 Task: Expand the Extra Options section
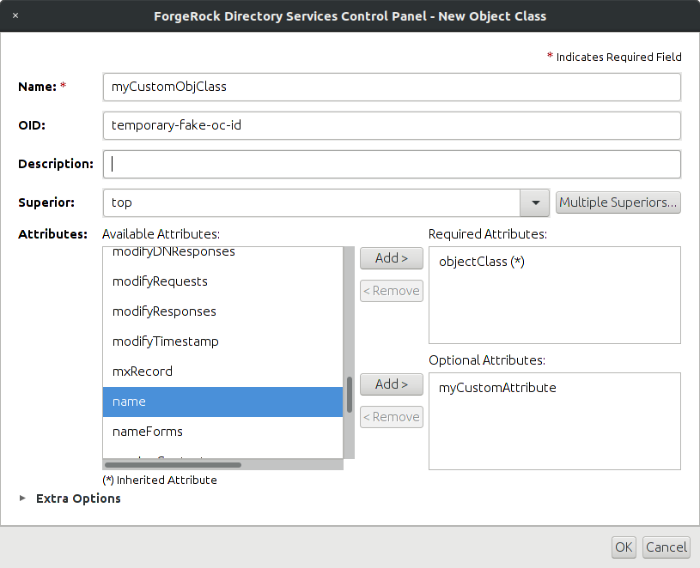coord(22,498)
